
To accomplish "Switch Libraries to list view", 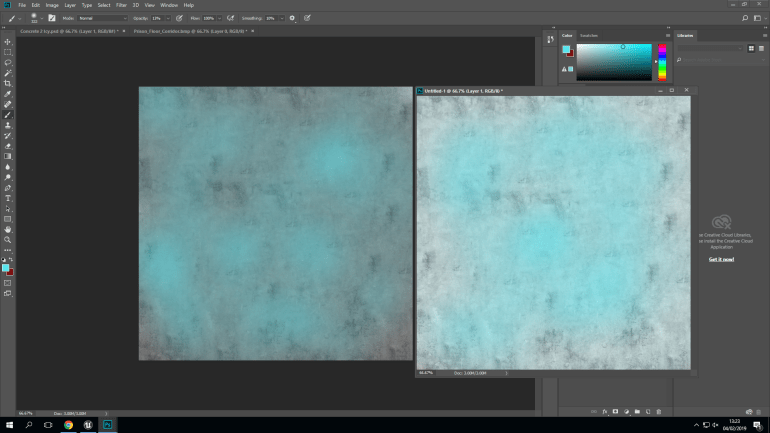I will (762, 48).
